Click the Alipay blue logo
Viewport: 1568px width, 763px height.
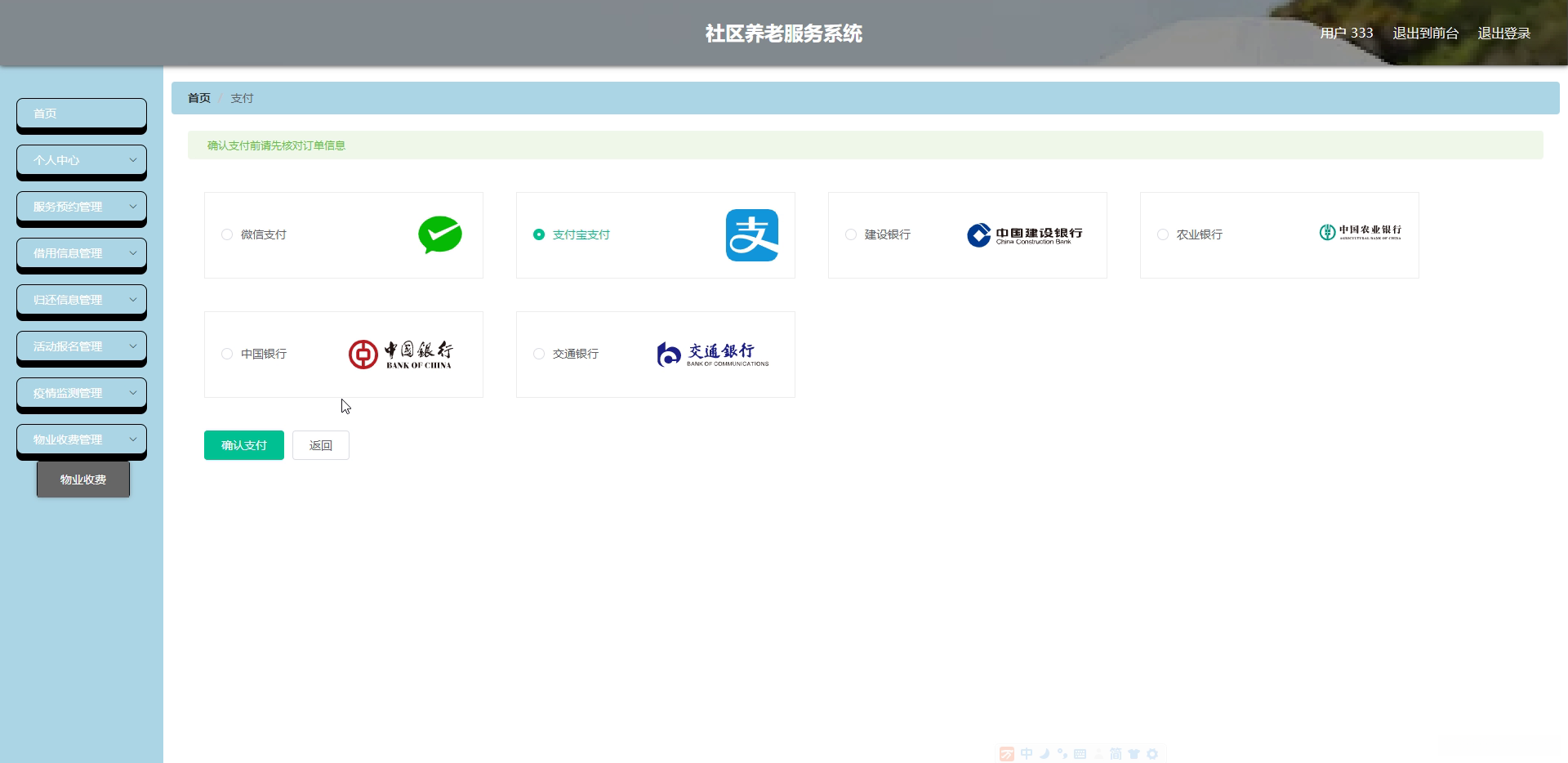[752, 234]
